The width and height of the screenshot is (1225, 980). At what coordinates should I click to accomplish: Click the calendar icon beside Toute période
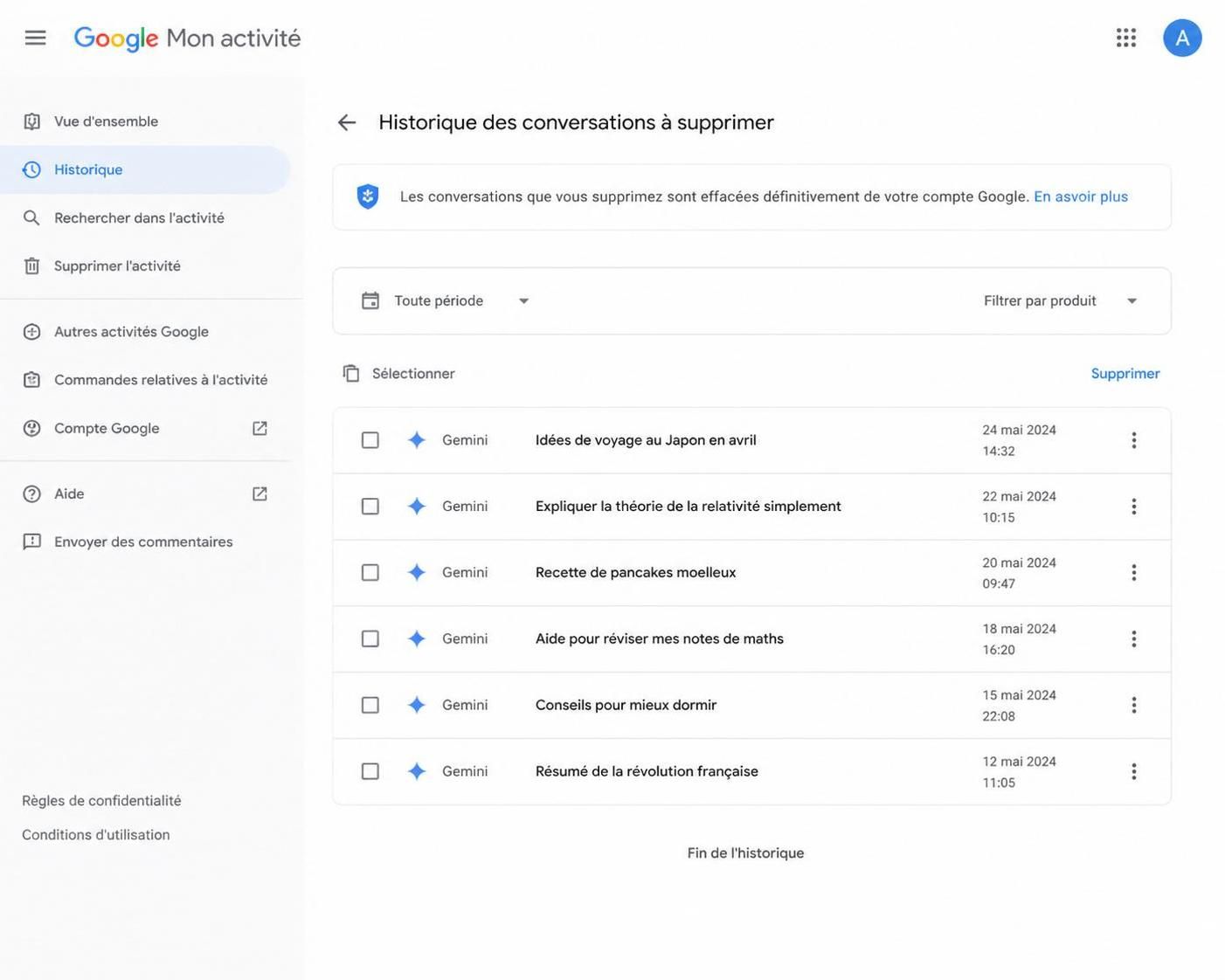[x=370, y=300]
